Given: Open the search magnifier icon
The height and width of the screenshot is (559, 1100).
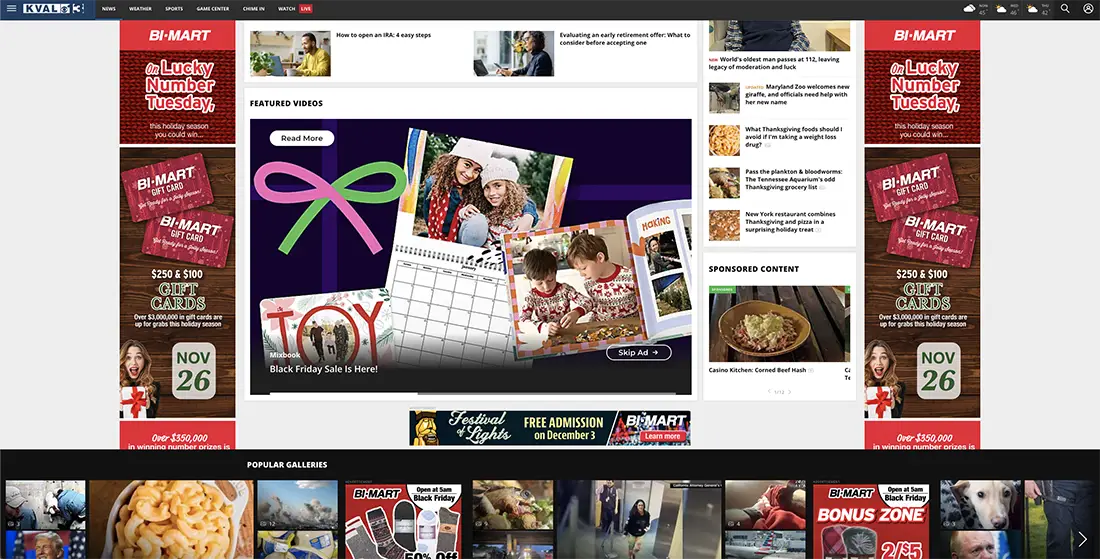Looking at the screenshot, I should point(1065,8).
